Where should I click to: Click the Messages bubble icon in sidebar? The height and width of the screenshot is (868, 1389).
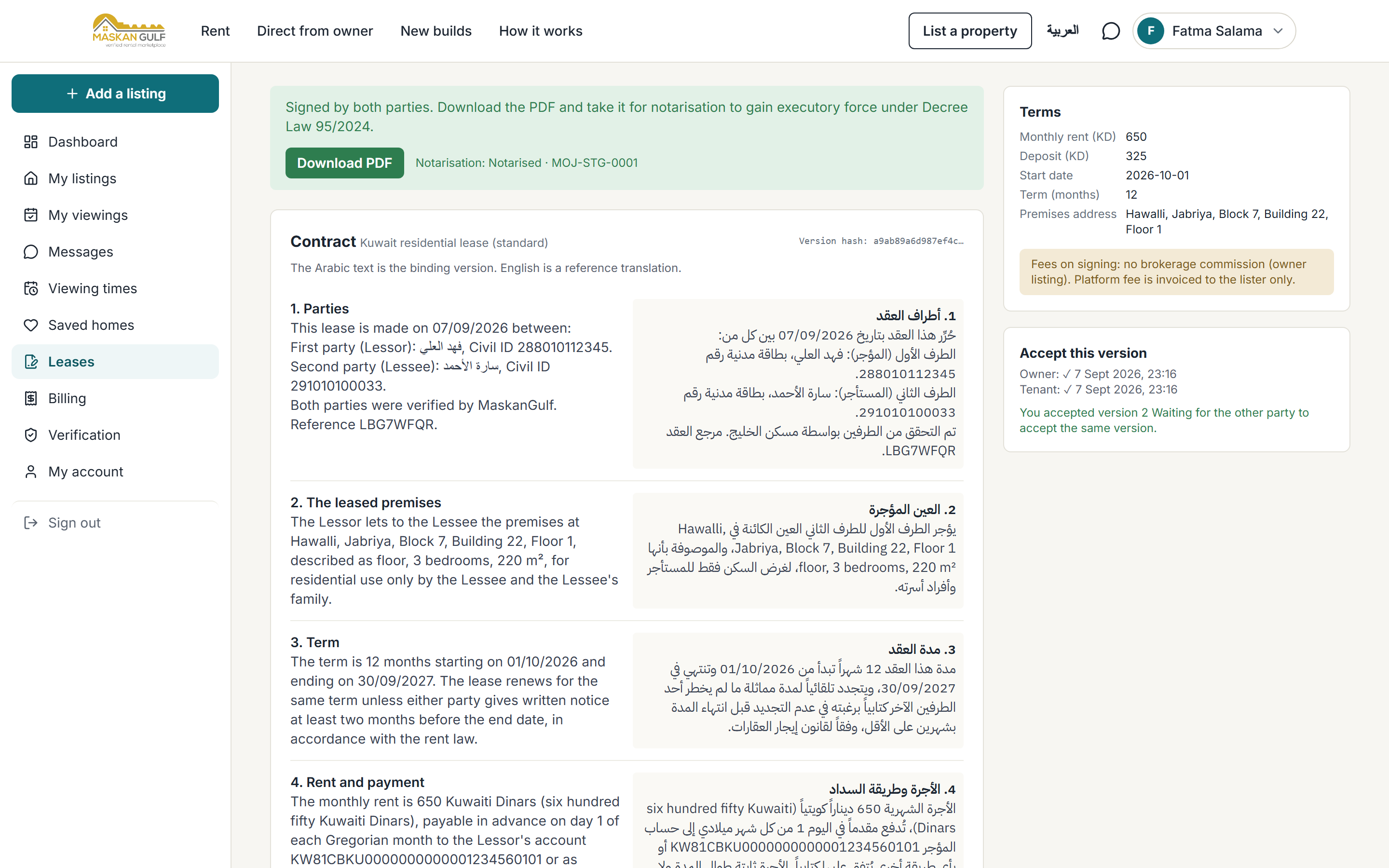31,252
